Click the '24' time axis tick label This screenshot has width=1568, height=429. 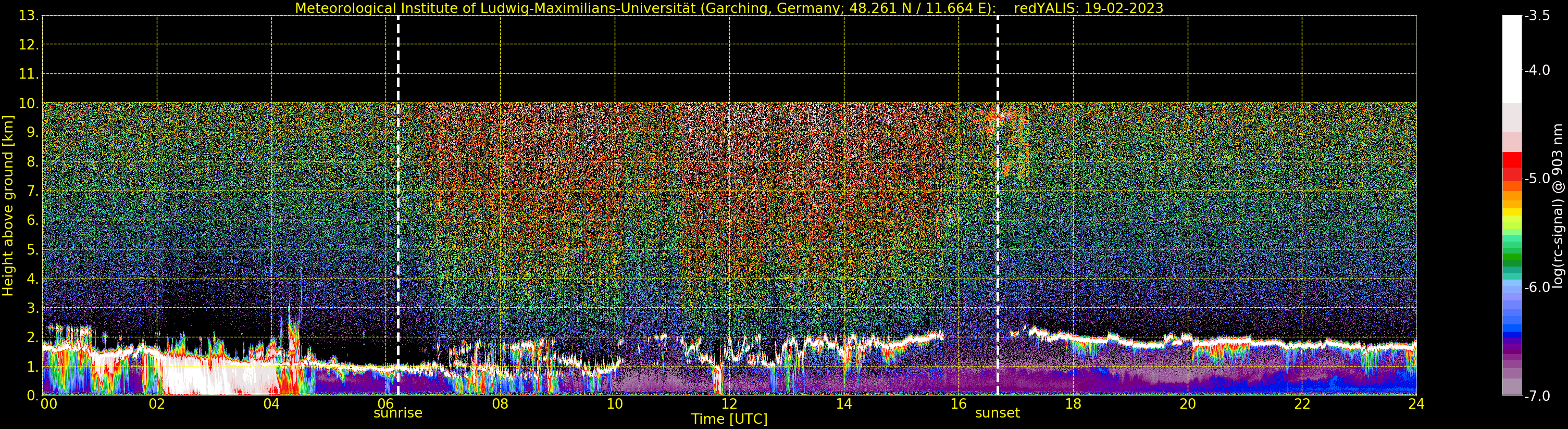tap(1416, 403)
